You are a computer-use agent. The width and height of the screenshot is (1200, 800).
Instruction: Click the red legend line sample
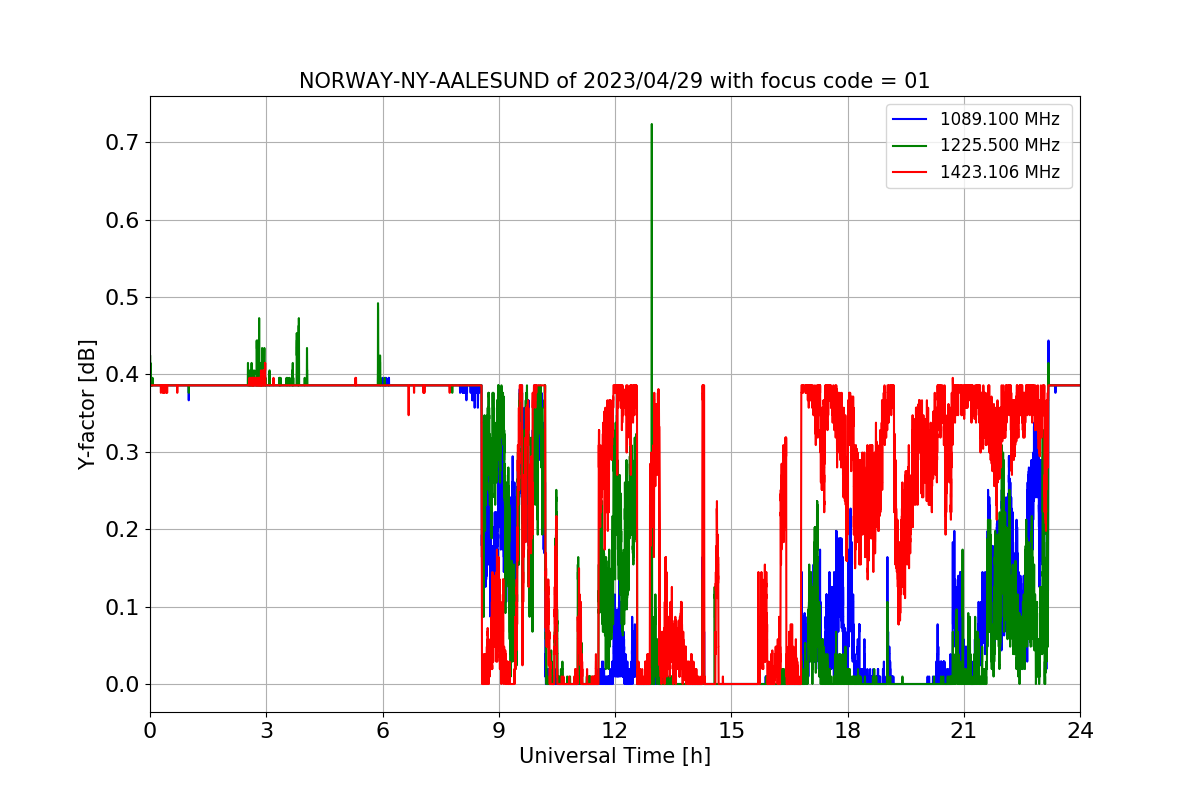pyautogui.click(x=911, y=172)
